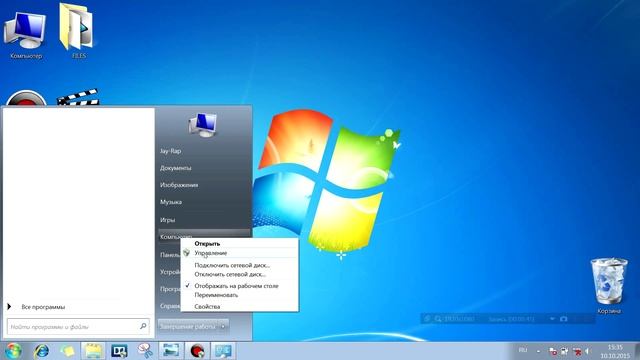Click the volume speaker tray icon
Viewport: 640px width, 360px height.
[588, 351]
